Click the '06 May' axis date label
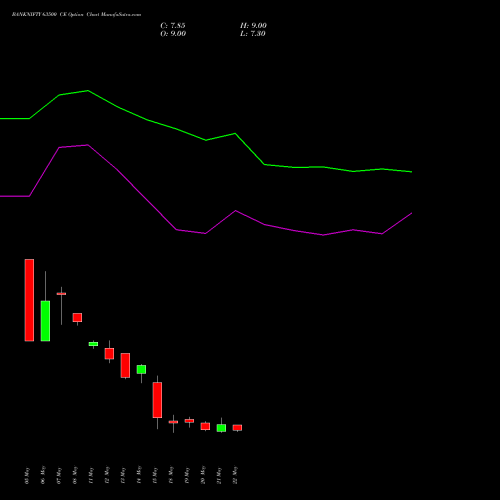Viewport: 500px width, 500px height. (43, 475)
